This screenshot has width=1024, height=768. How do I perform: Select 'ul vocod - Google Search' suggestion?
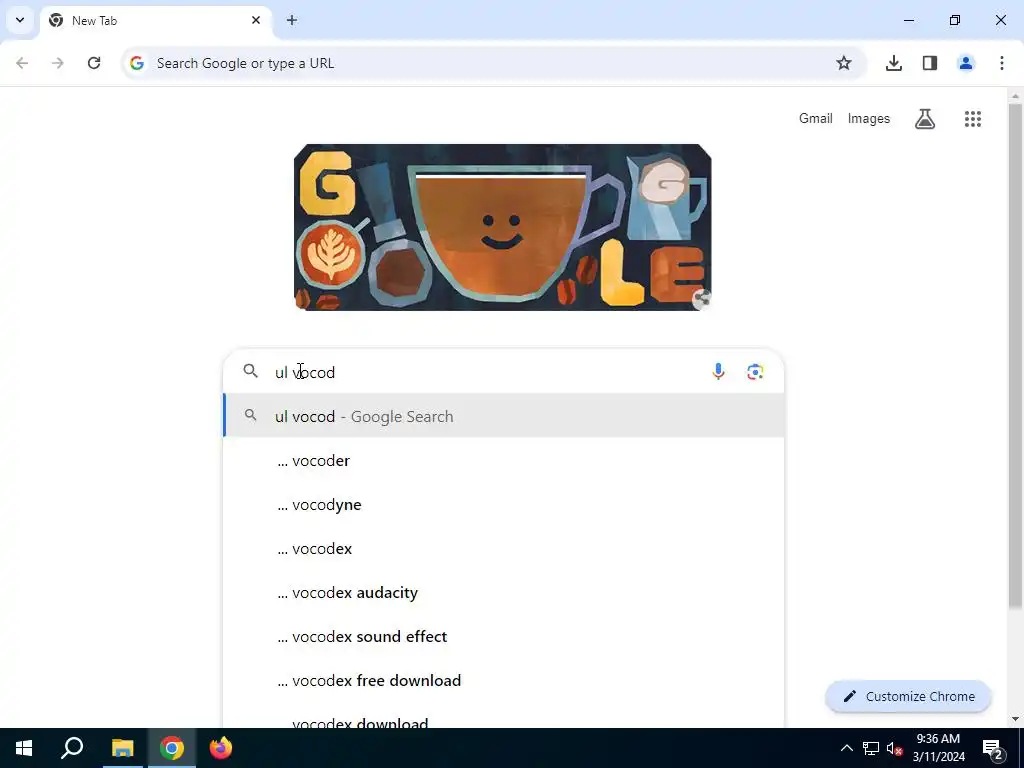click(x=504, y=416)
